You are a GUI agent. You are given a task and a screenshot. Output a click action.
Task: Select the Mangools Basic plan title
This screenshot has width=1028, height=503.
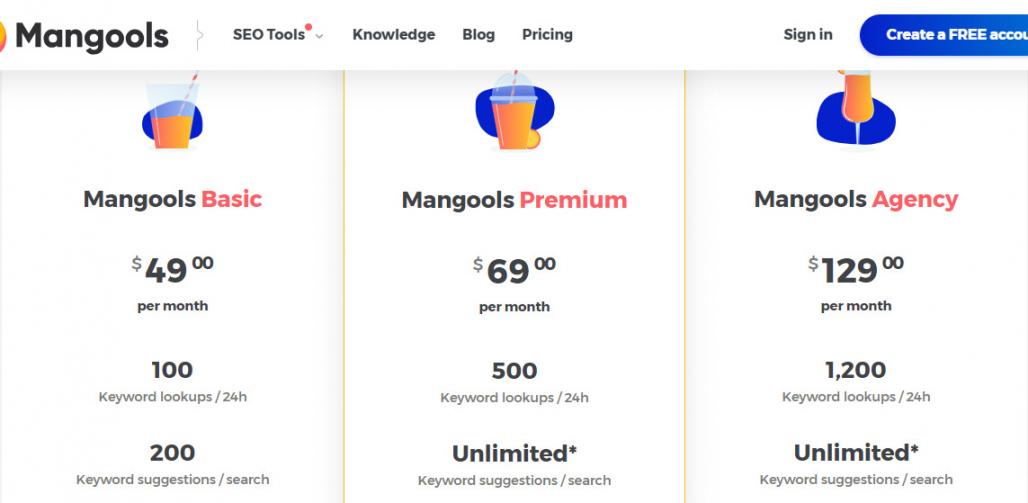(x=172, y=199)
